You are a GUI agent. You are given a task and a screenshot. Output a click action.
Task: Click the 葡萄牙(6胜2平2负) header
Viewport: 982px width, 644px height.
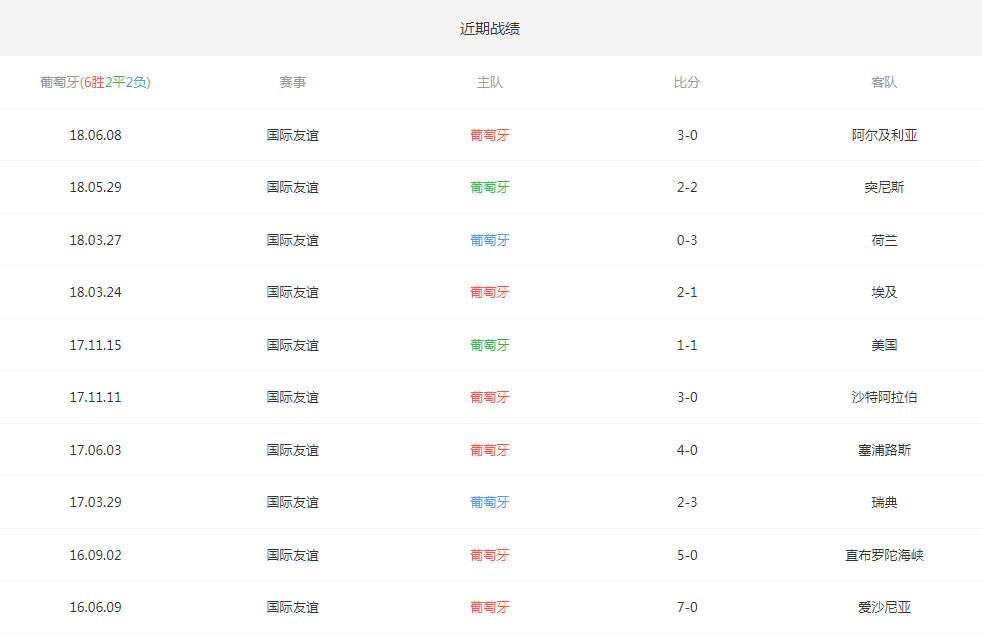pos(95,82)
